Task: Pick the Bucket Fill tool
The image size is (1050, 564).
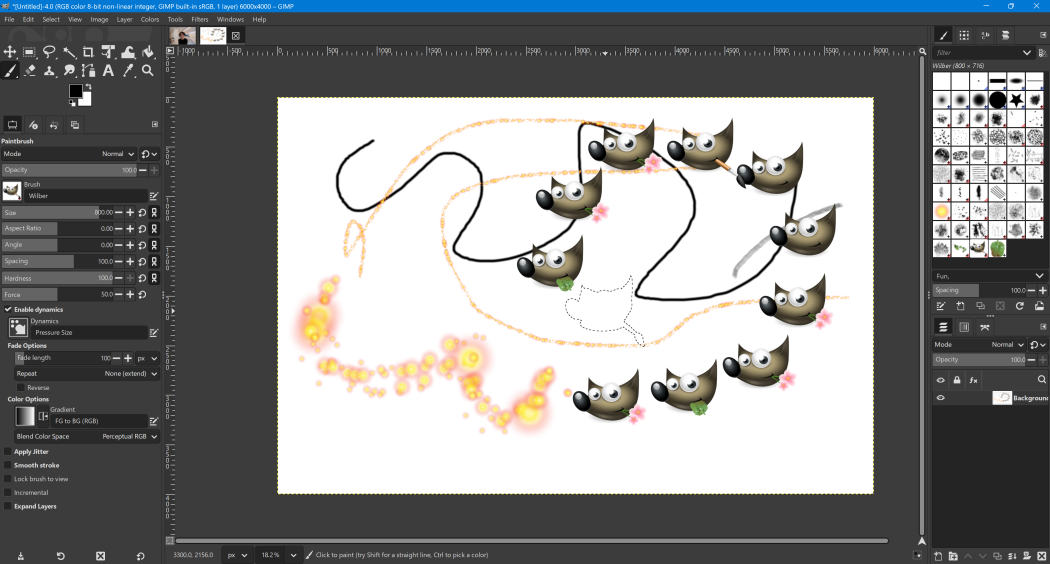Action: [148, 52]
